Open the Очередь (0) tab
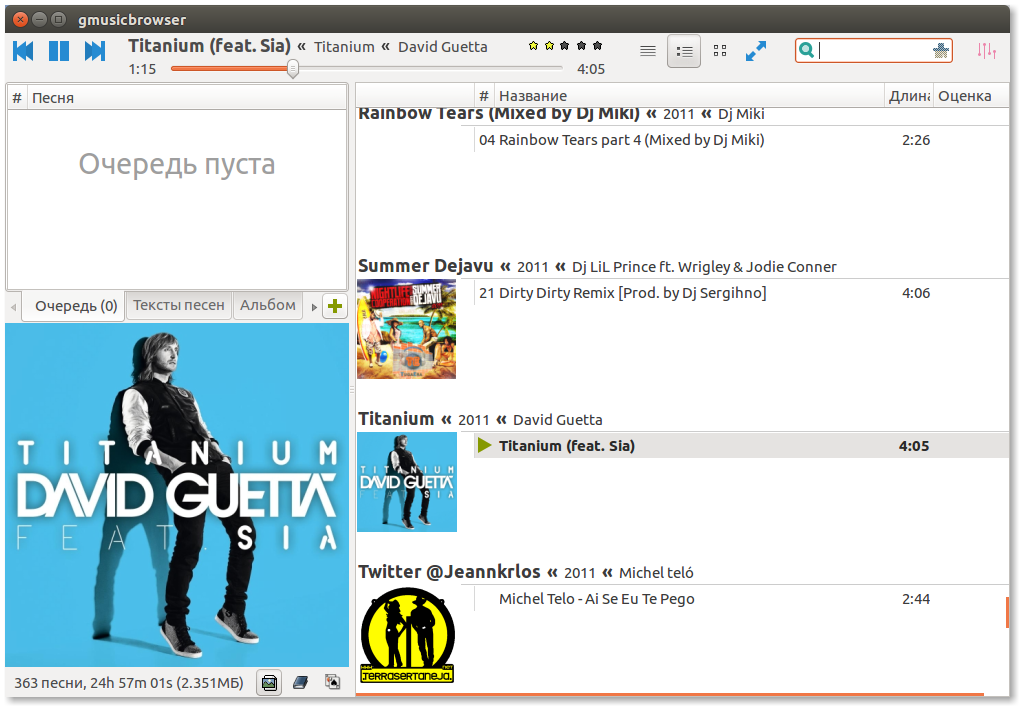The height and width of the screenshot is (706, 1019). (x=75, y=306)
